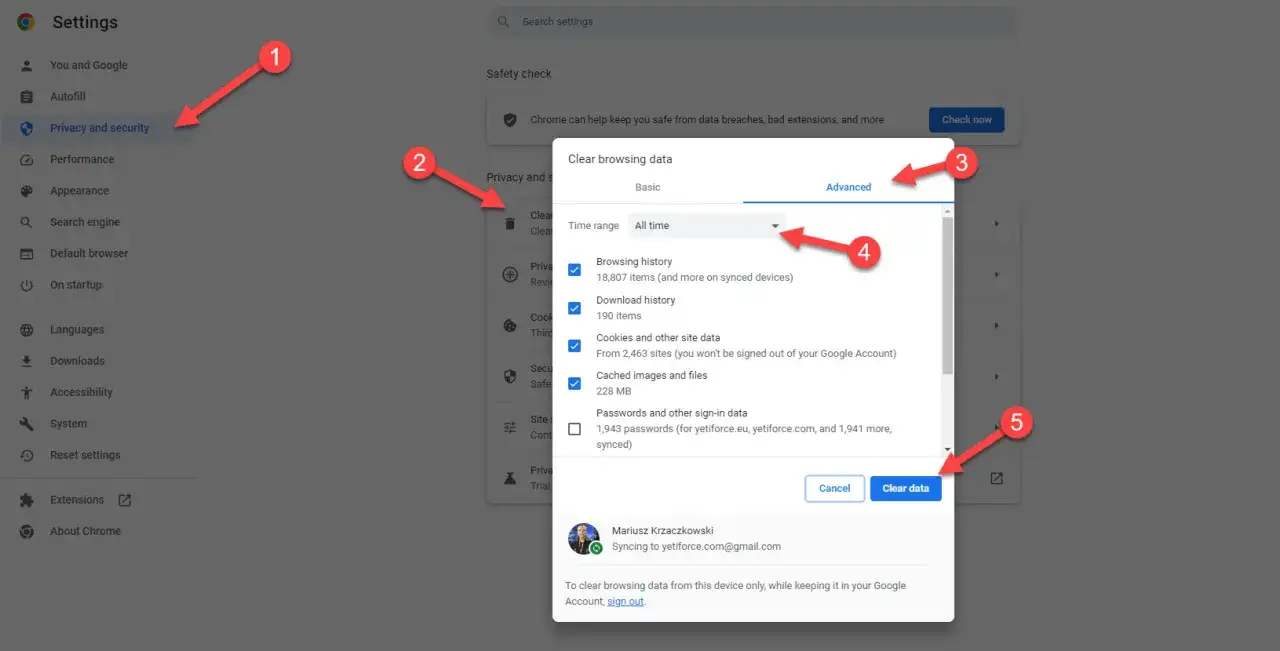Viewport: 1280px width, 651px height.
Task: Click the Performance gauge icon
Action: click(27, 160)
